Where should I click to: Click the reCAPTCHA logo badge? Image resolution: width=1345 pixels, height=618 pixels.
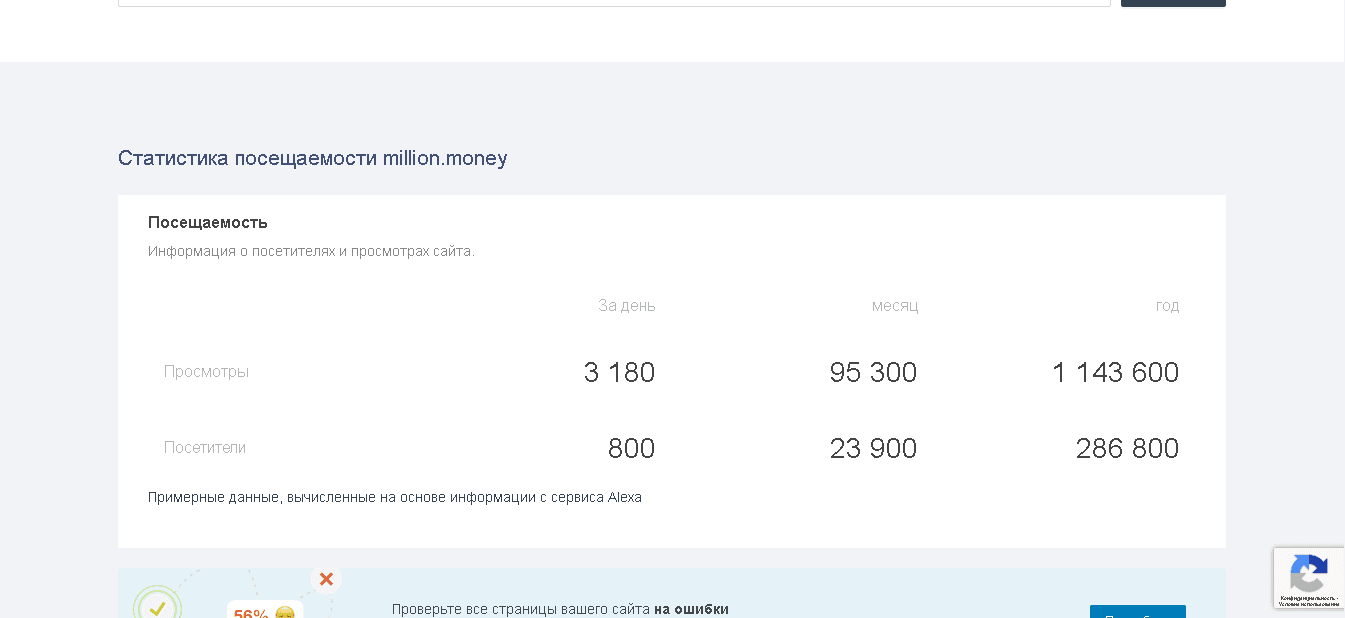[x=1308, y=574]
